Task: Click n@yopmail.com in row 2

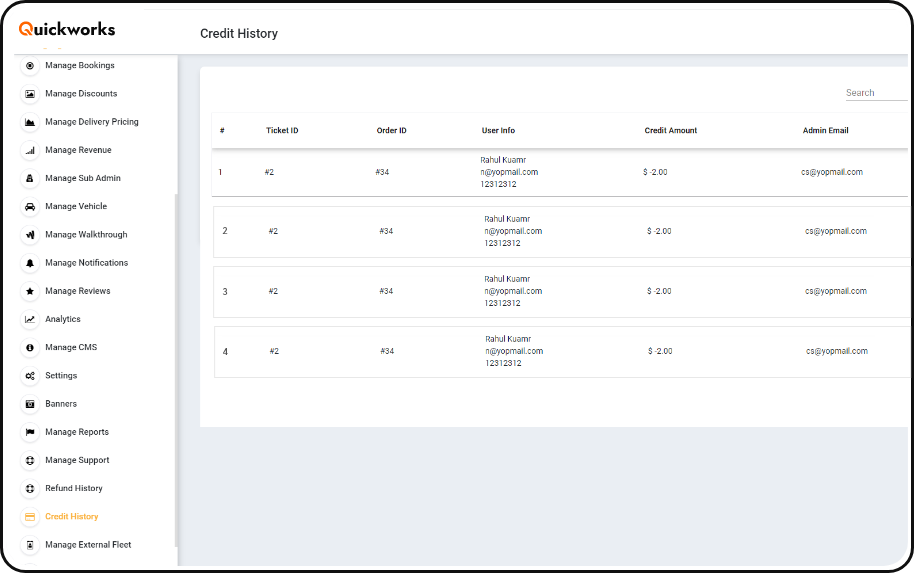Action: [x=513, y=231]
